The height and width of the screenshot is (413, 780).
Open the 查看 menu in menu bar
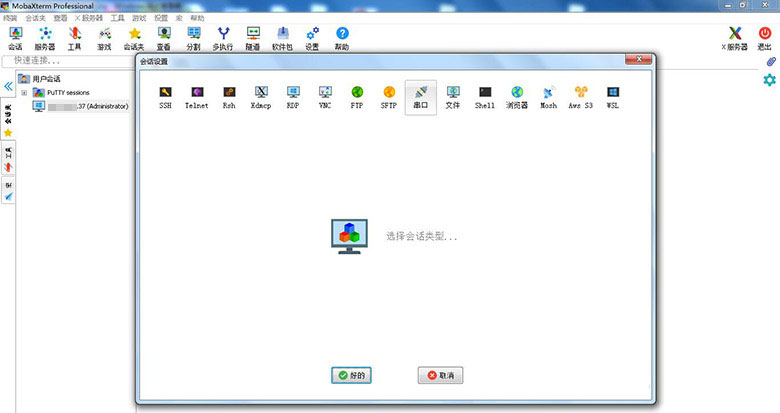coord(60,18)
